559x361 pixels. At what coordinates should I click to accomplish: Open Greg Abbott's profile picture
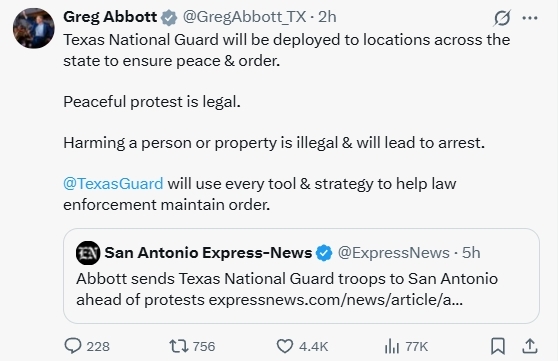coord(34,28)
